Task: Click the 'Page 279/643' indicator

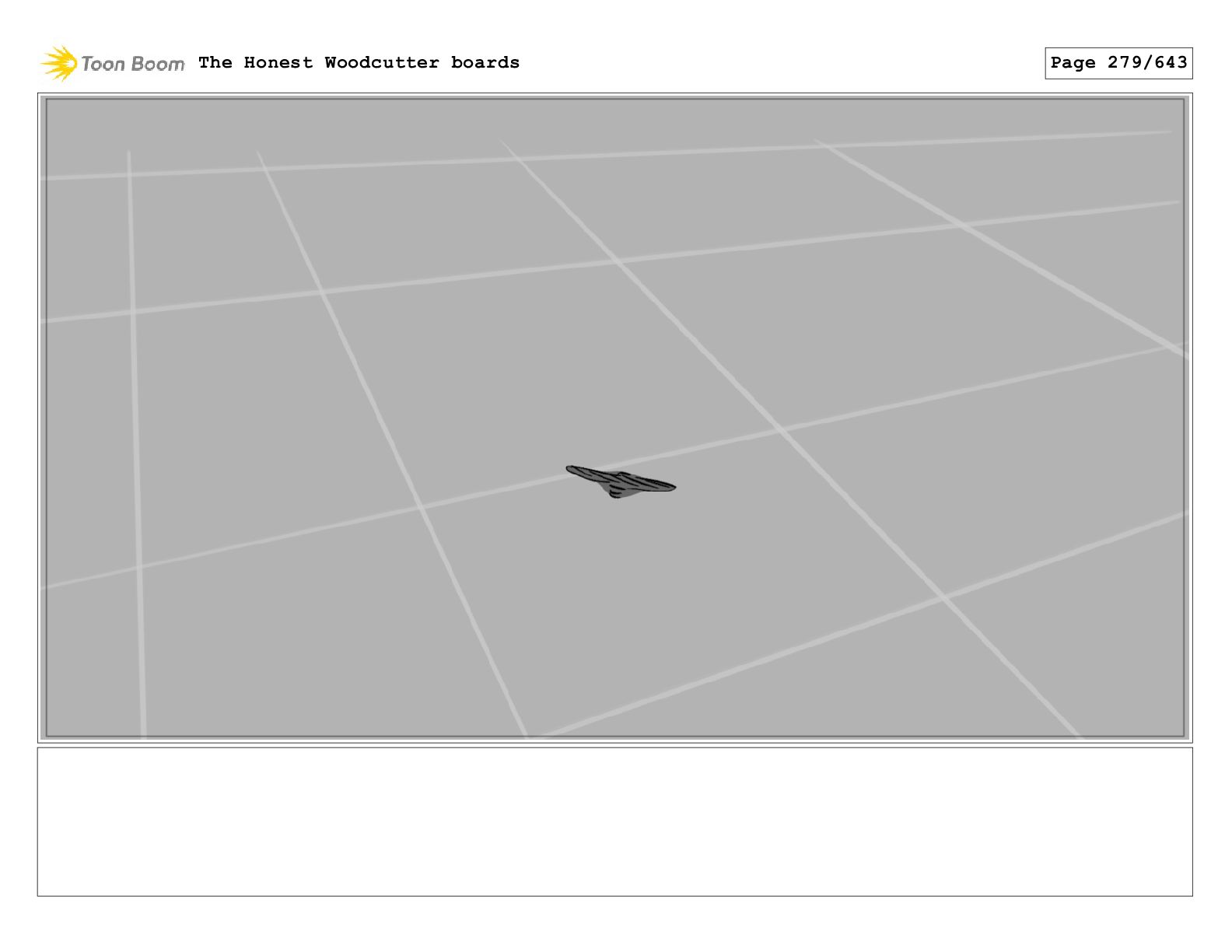Action: point(1118,63)
